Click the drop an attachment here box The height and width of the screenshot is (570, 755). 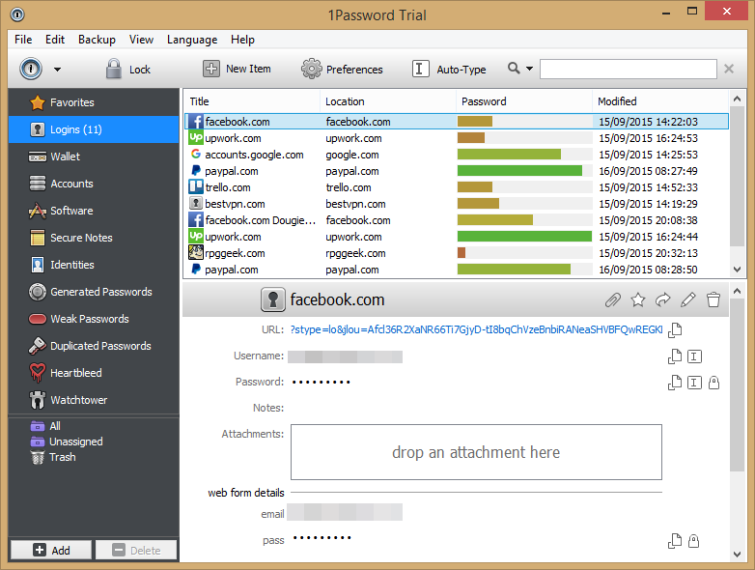click(x=476, y=452)
